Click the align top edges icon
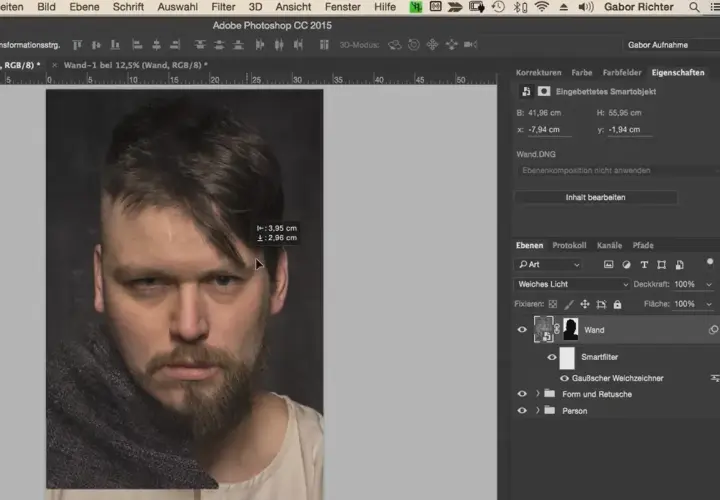 (77, 45)
